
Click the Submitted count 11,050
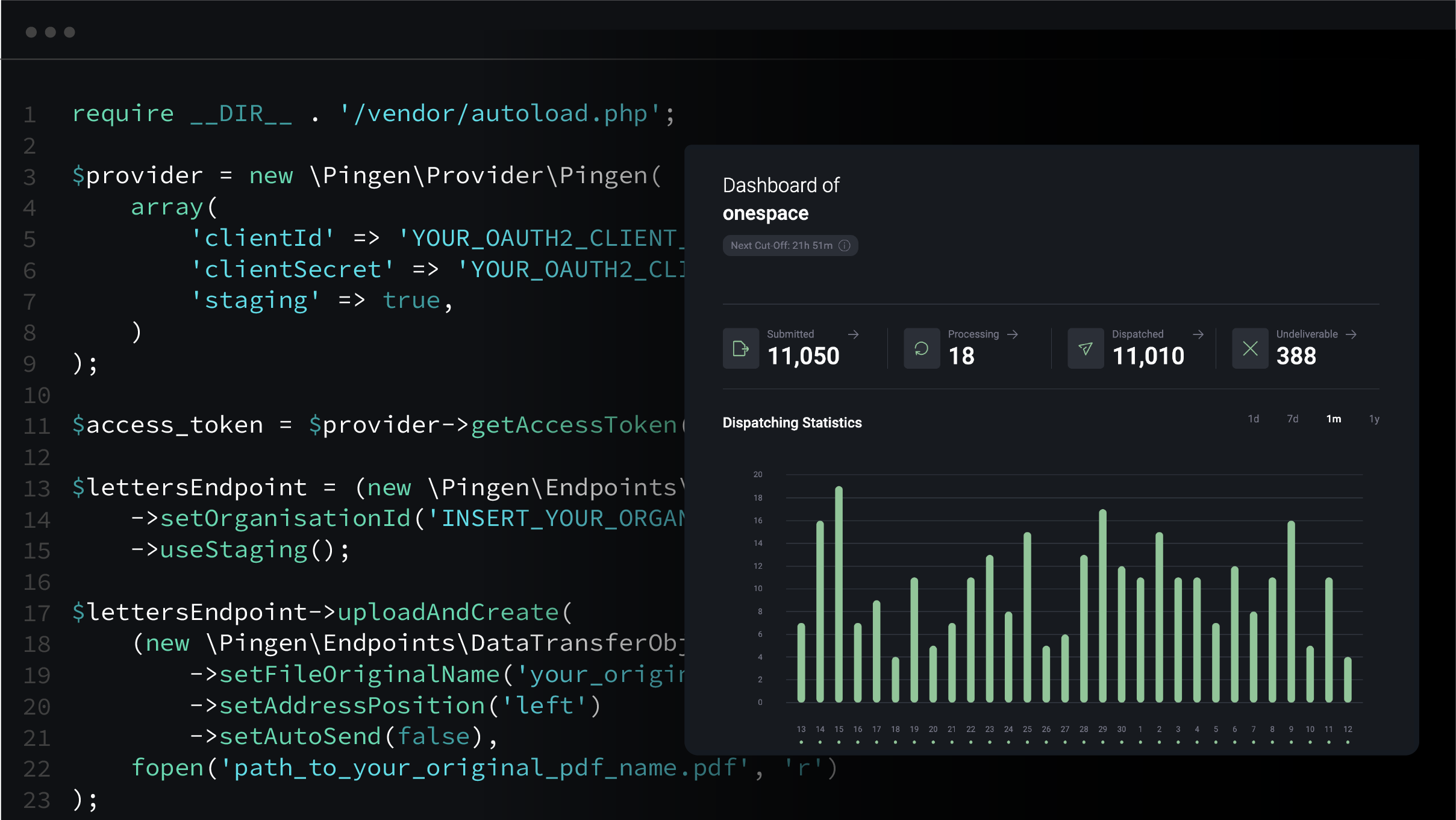[x=802, y=355]
